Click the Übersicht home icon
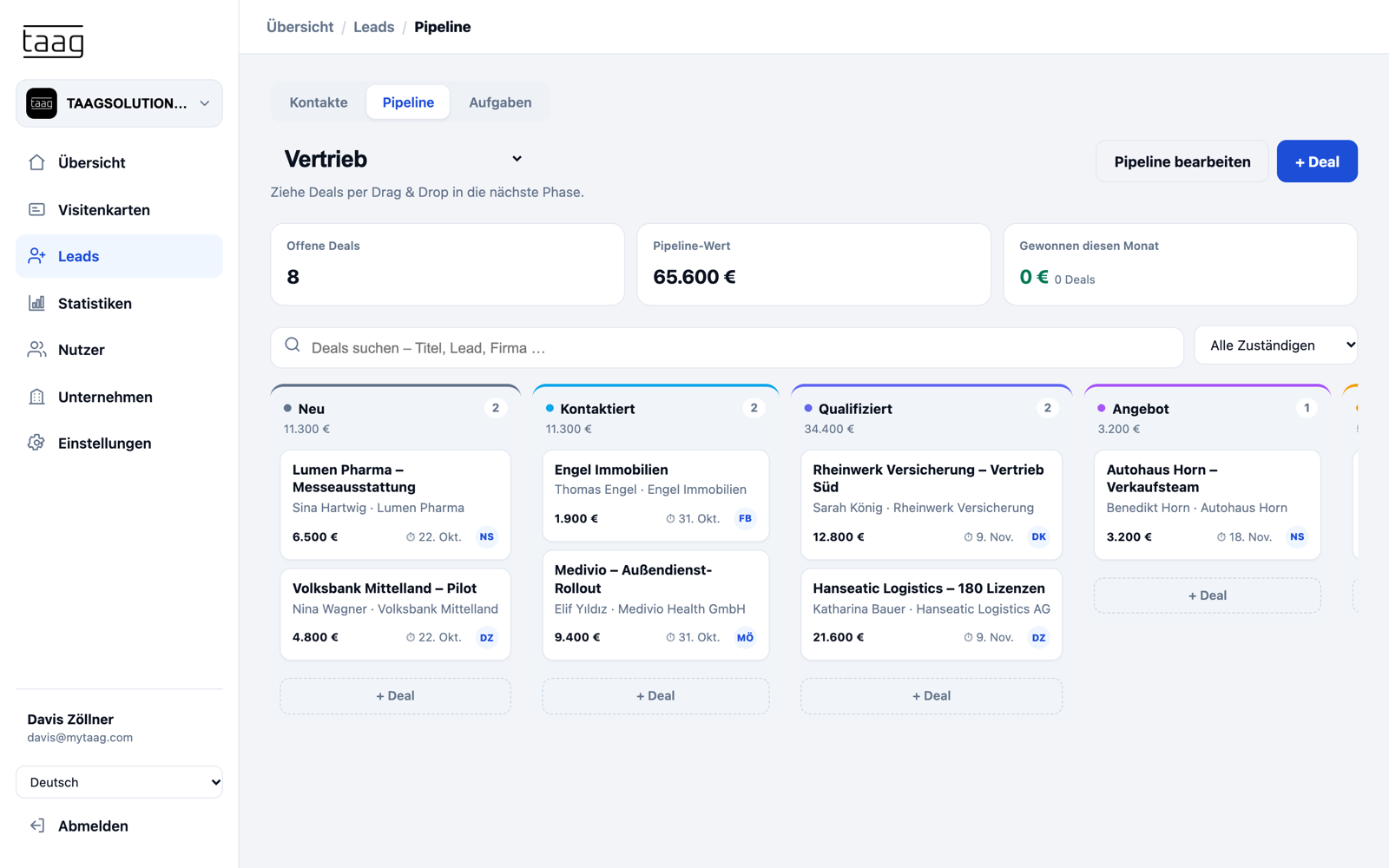The height and width of the screenshot is (868, 1389). pyautogui.click(x=36, y=162)
